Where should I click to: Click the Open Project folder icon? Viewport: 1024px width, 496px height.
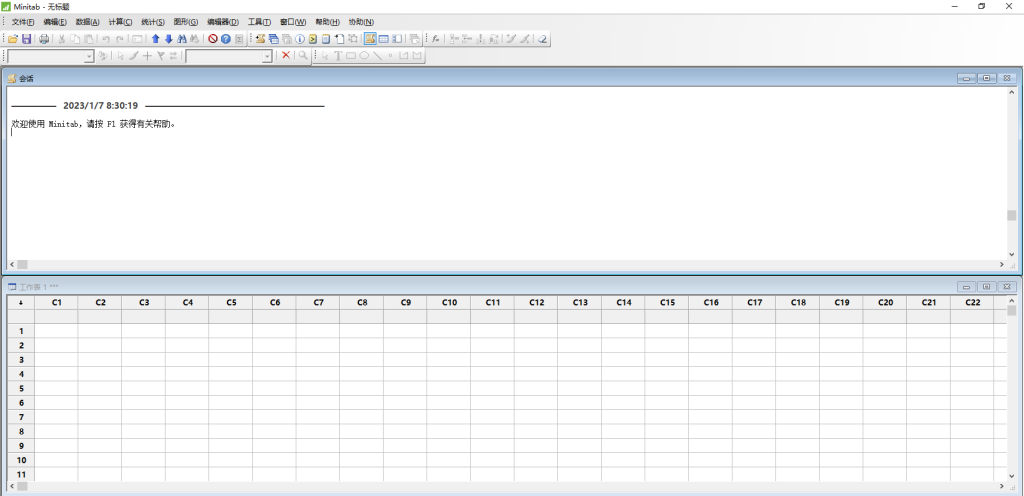click(13, 39)
